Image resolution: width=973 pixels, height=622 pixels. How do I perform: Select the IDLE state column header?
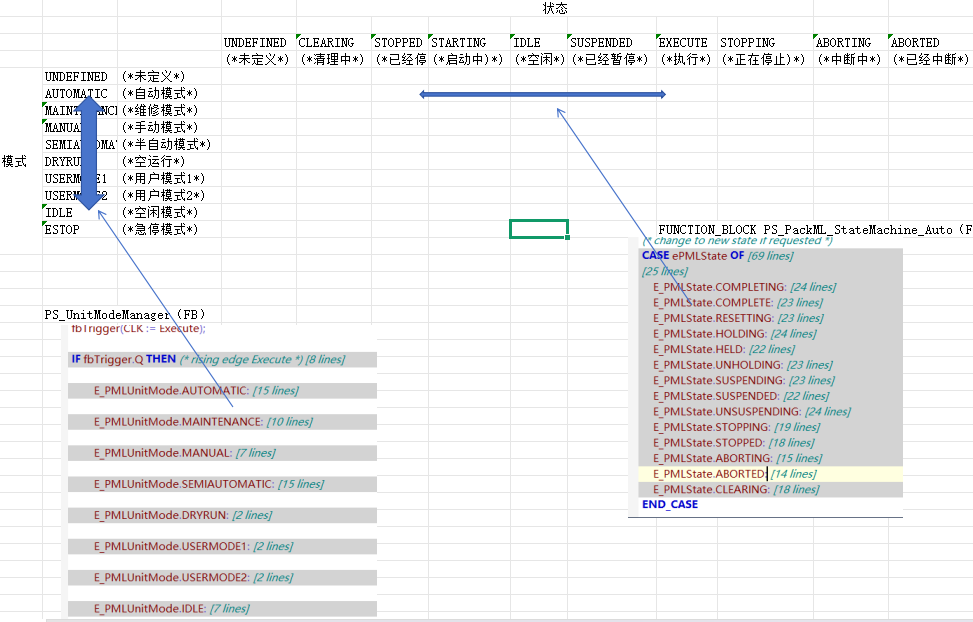[x=539, y=42]
